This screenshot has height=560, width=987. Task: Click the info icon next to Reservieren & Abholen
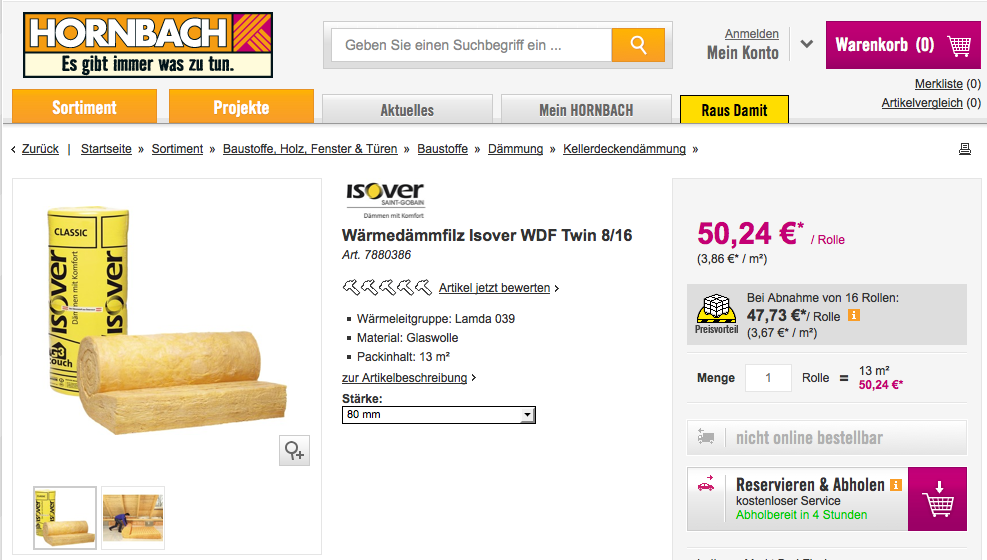coord(896,485)
